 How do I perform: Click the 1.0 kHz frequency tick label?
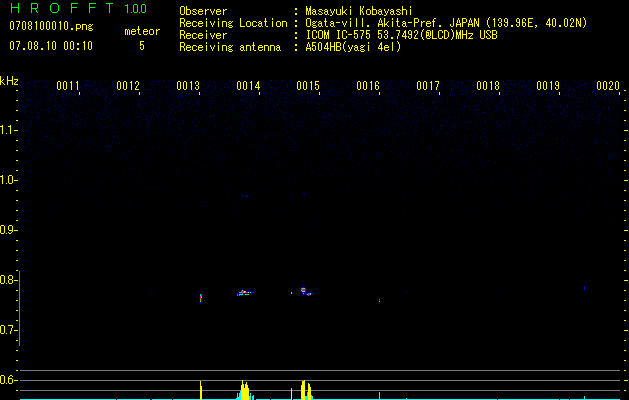7,180
